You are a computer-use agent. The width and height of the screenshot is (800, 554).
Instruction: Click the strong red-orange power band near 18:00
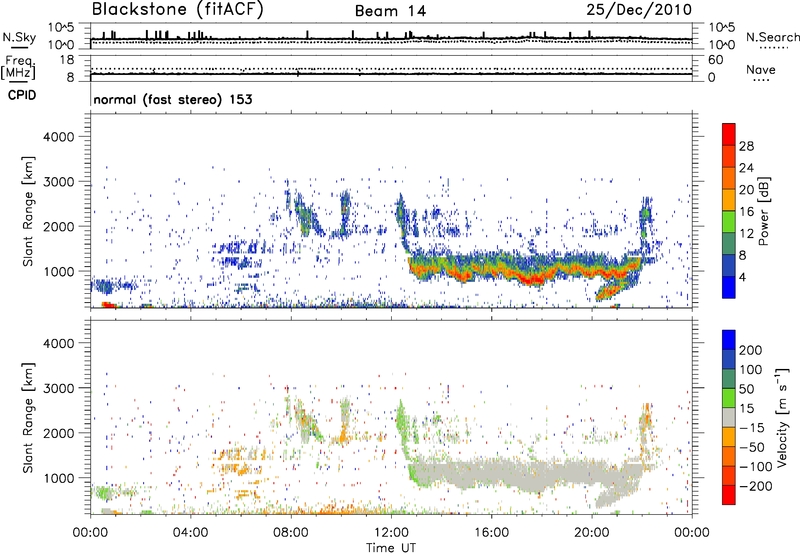click(536, 279)
